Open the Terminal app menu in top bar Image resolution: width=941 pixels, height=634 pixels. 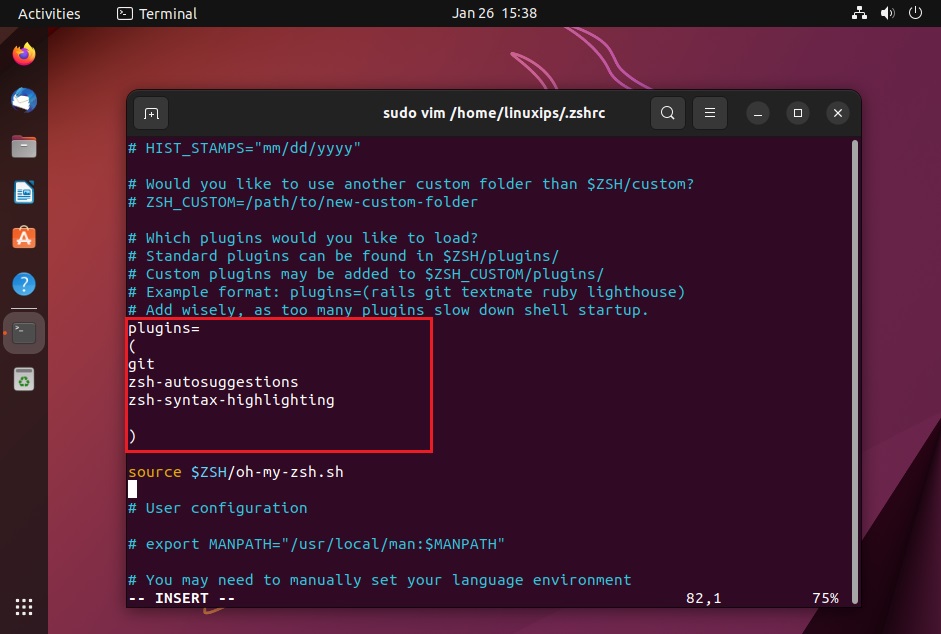coord(156,13)
